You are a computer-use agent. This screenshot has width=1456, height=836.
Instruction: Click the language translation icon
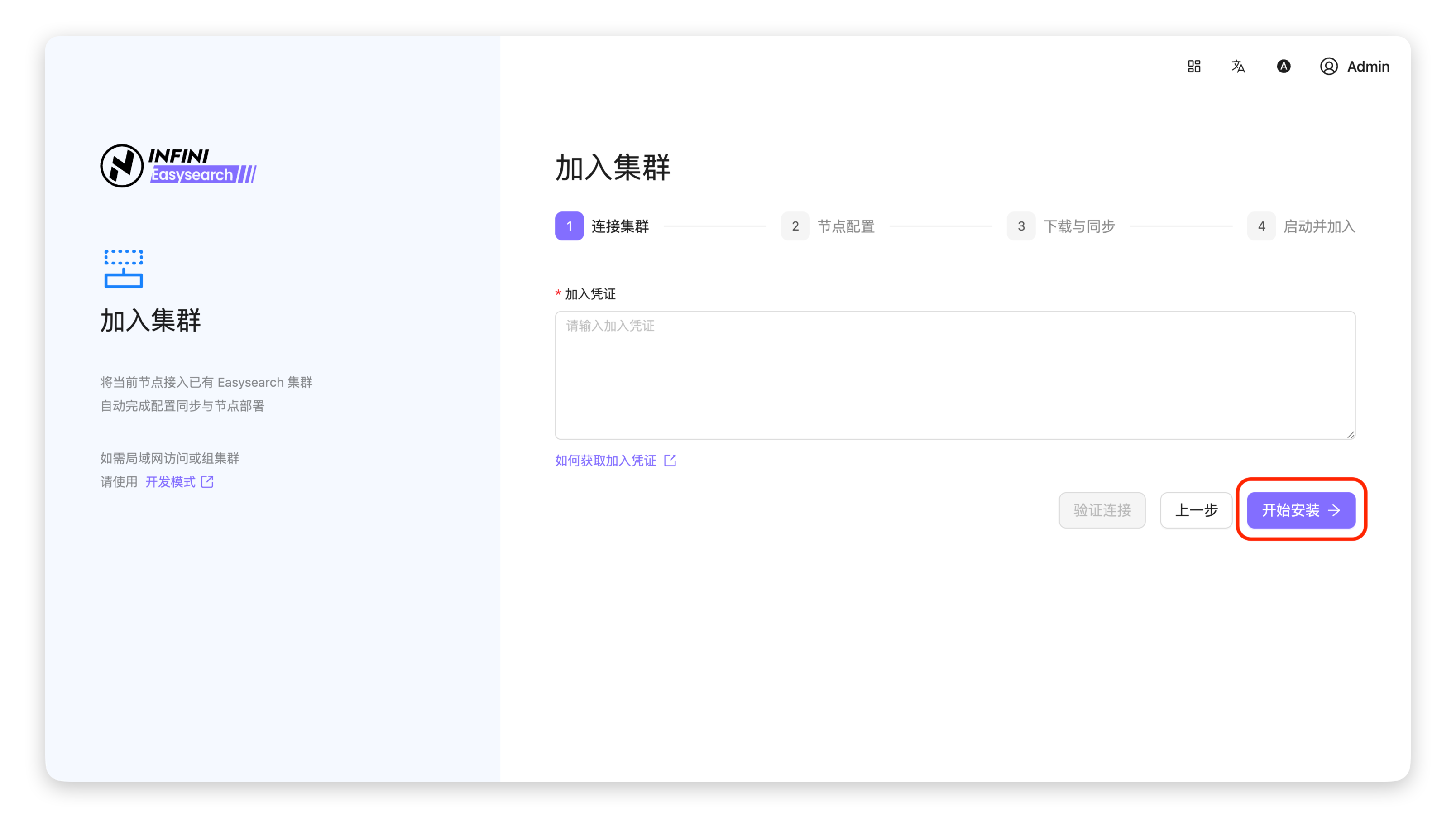[1238, 67]
